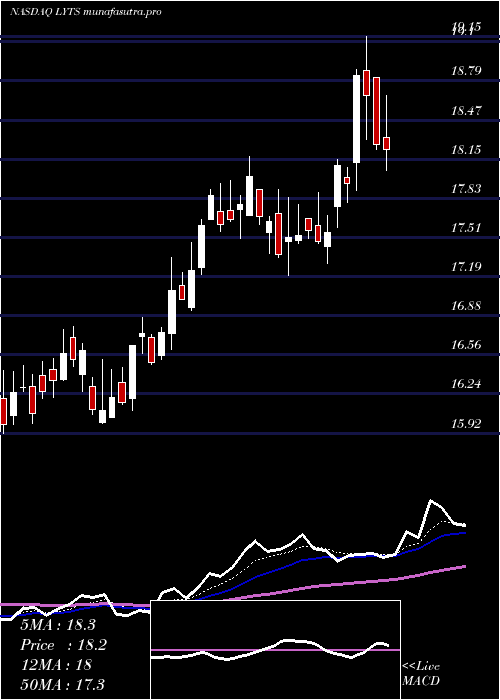This screenshot has width=500, height=700.
Task: Click the 17.51 price axis label
Action: point(466,228)
